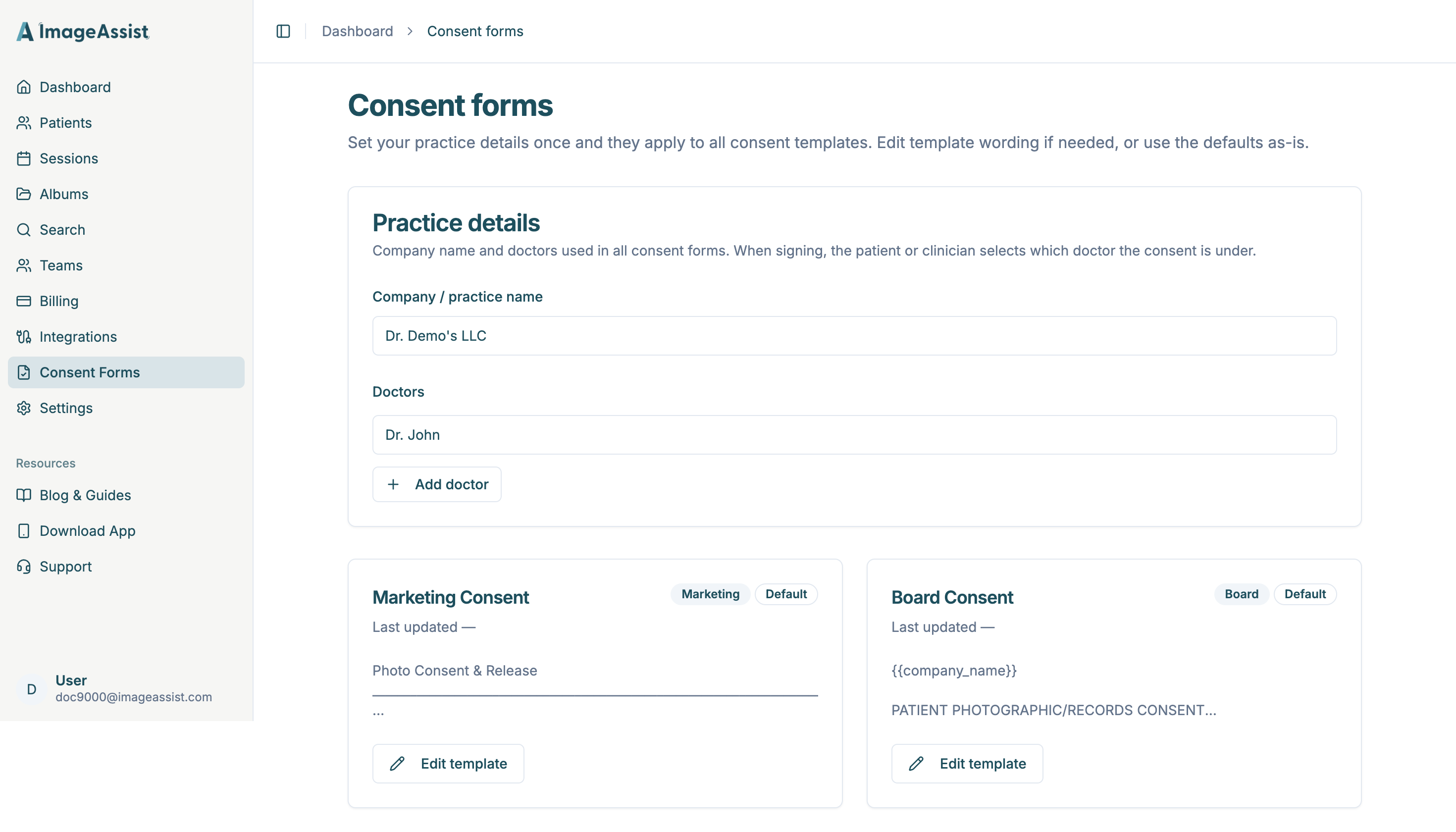The height and width of the screenshot is (832, 1456).
Task: Open the Albums folder icon
Action: pyautogui.click(x=23, y=194)
